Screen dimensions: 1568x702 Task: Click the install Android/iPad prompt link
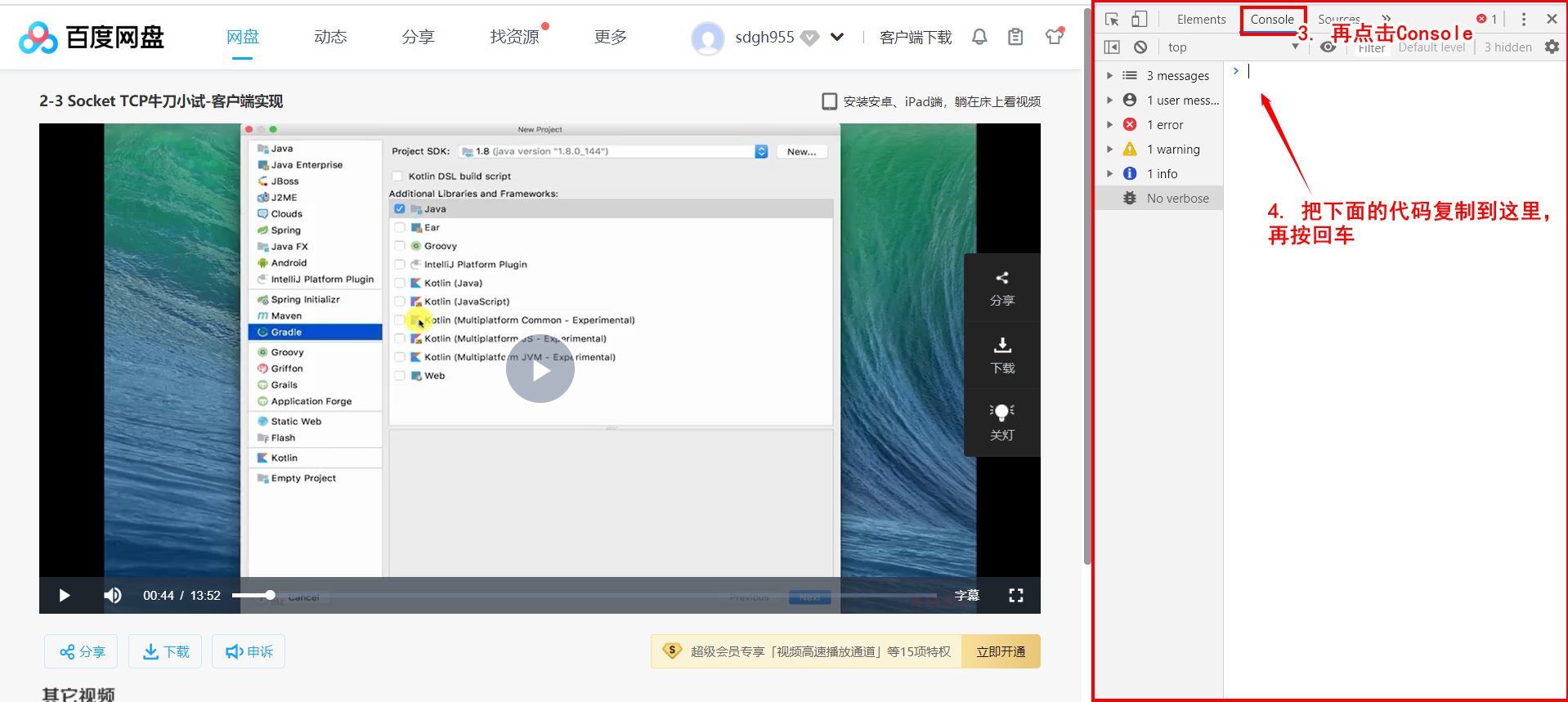(x=931, y=101)
